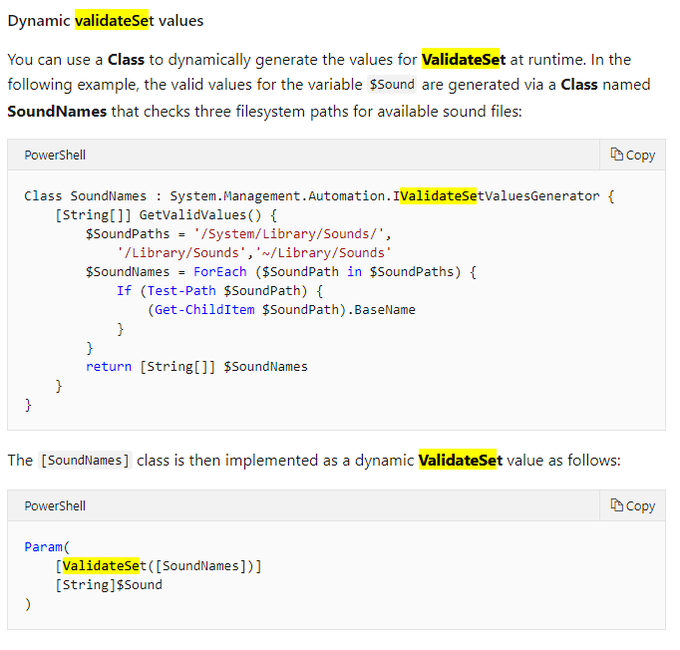Click the inline $Sound code in the paragraph
This screenshot has width=680, height=650.
391,85
